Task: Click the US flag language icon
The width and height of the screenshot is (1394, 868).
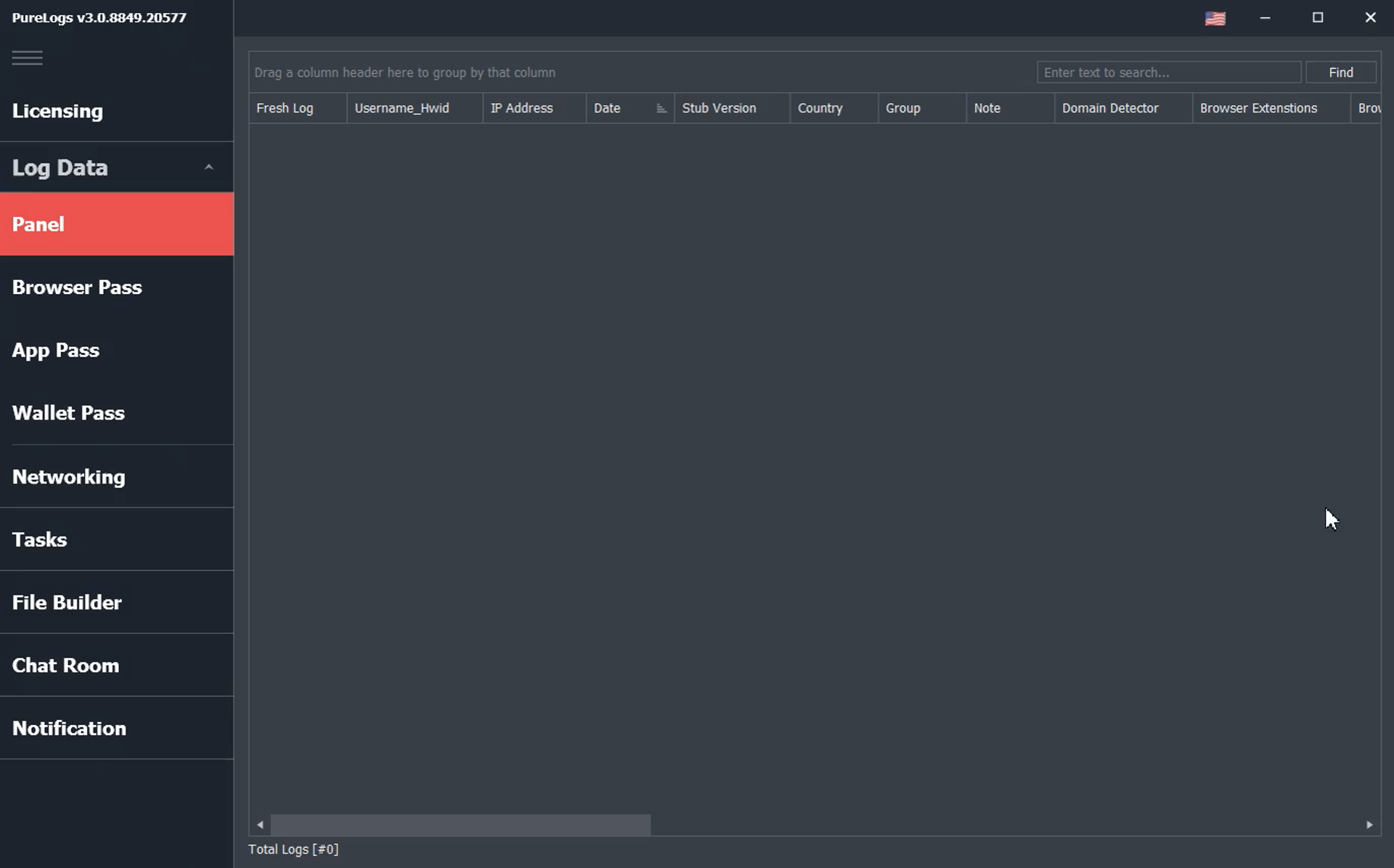Action: point(1216,18)
